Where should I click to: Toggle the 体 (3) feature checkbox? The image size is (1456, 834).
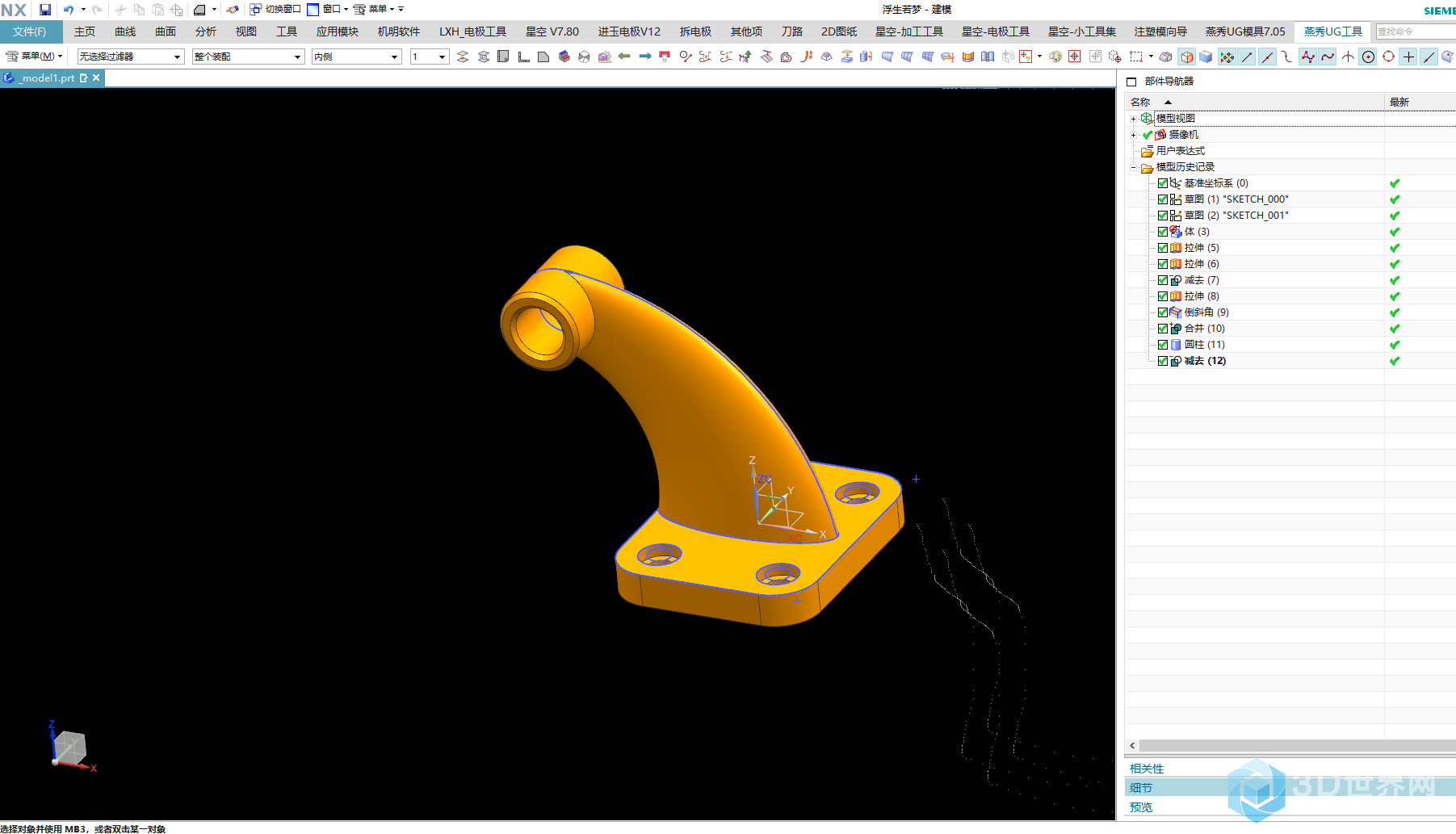pyautogui.click(x=1163, y=232)
